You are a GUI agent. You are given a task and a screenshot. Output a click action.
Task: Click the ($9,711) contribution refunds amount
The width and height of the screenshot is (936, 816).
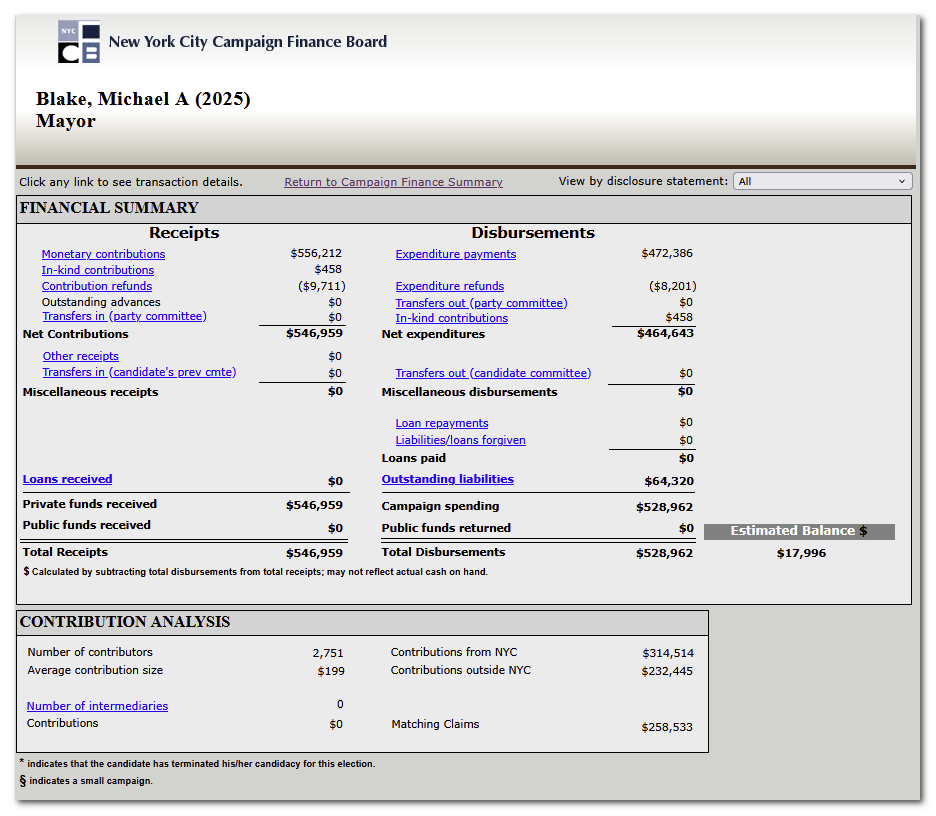[x=322, y=286]
